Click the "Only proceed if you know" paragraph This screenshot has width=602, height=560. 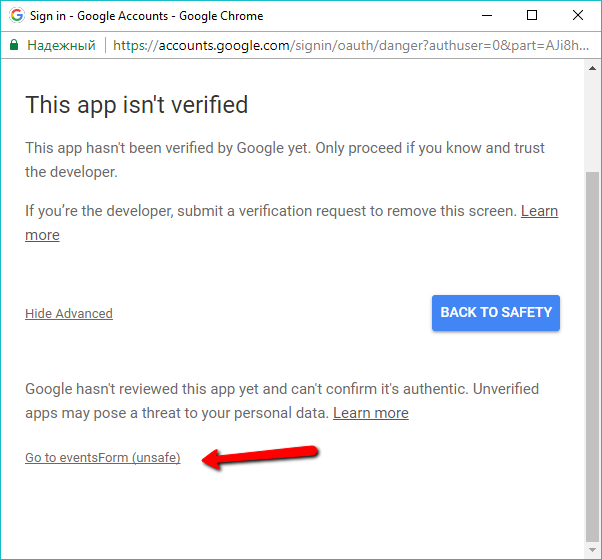click(x=285, y=159)
